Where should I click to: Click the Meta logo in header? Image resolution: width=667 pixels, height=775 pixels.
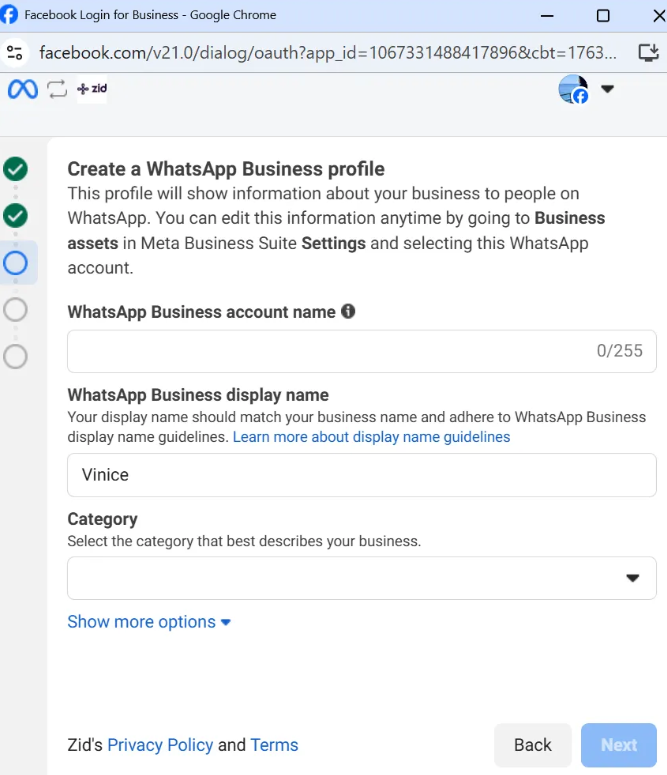22,89
